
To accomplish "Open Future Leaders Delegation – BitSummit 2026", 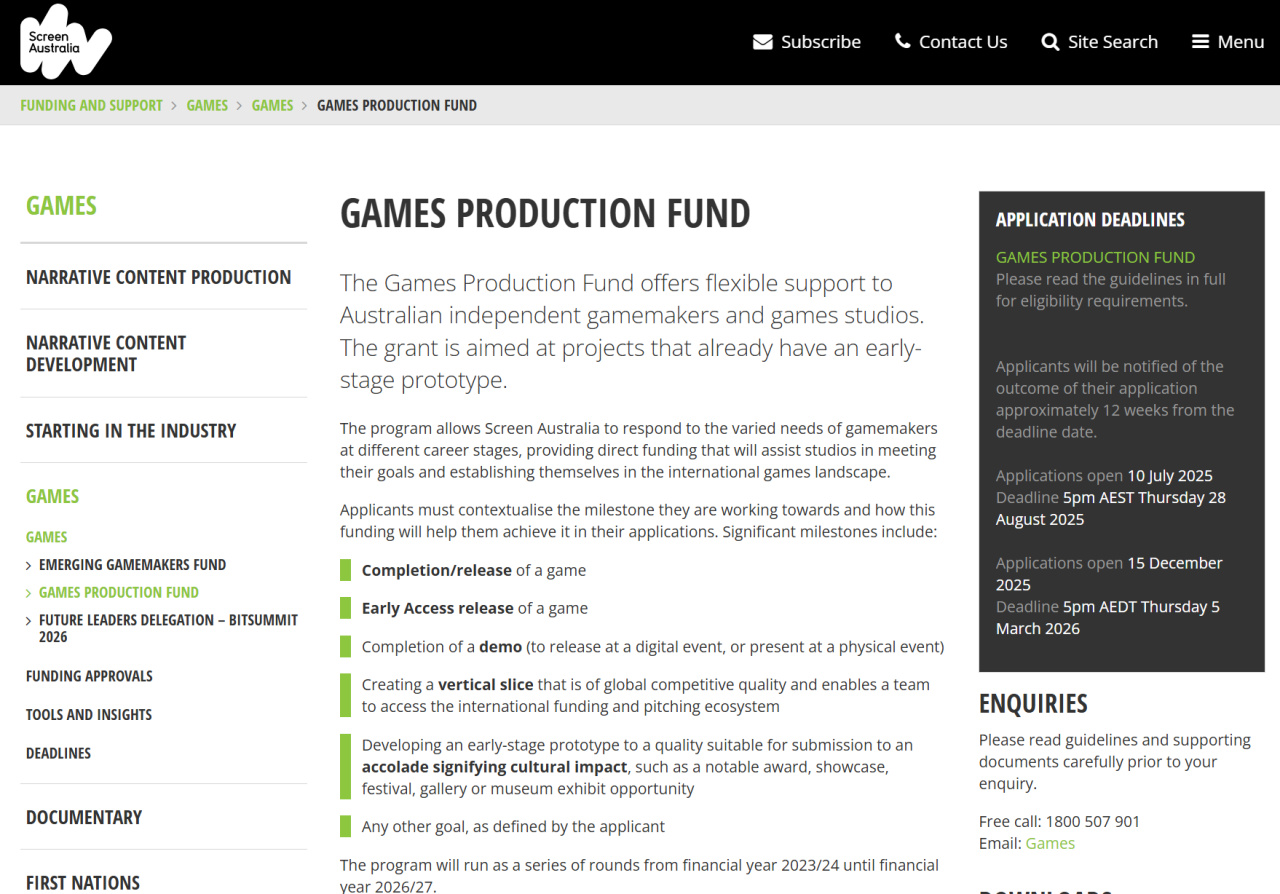I will [168, 628].
